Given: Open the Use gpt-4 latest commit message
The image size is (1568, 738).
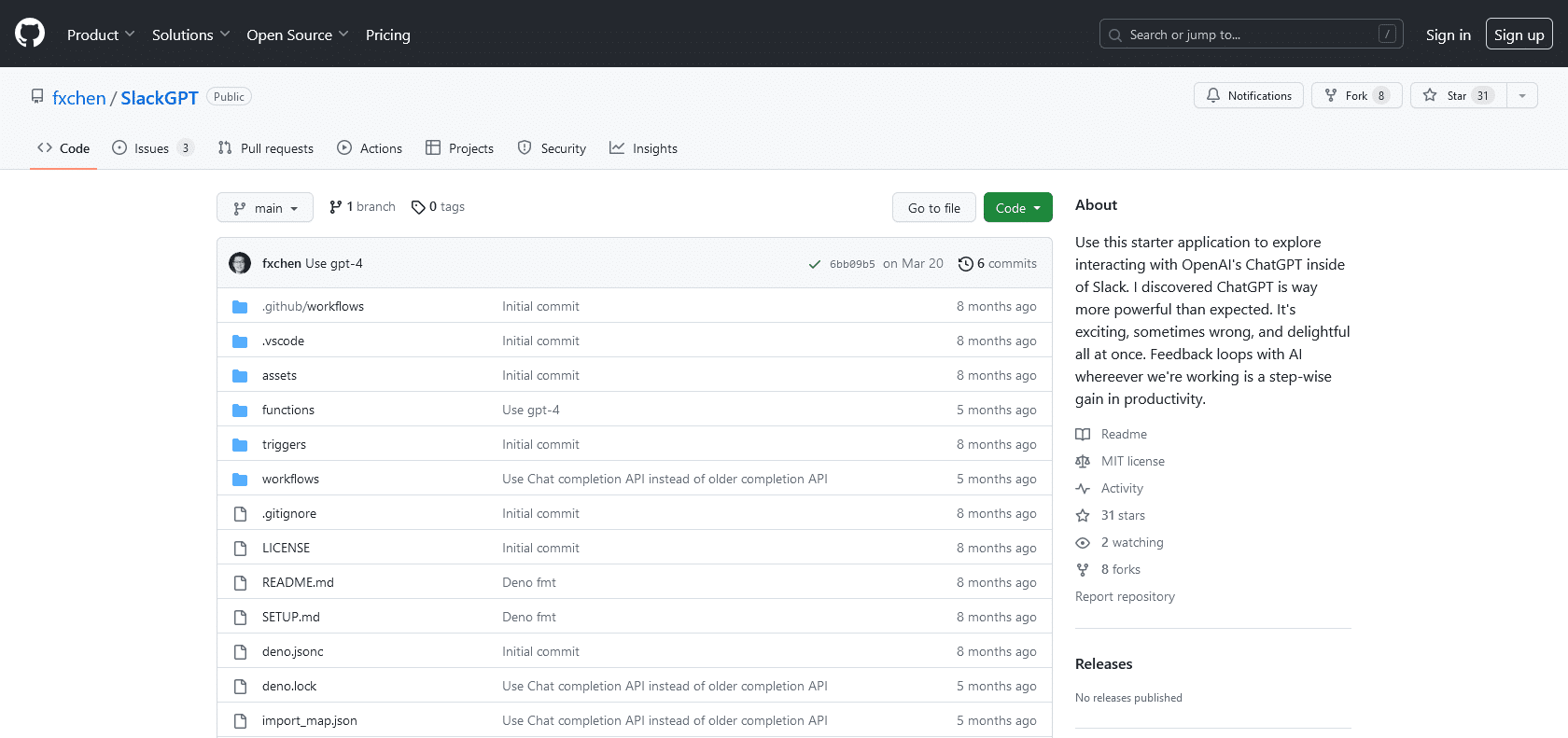Looking at the screenshot, I should [x=334, y=263].
